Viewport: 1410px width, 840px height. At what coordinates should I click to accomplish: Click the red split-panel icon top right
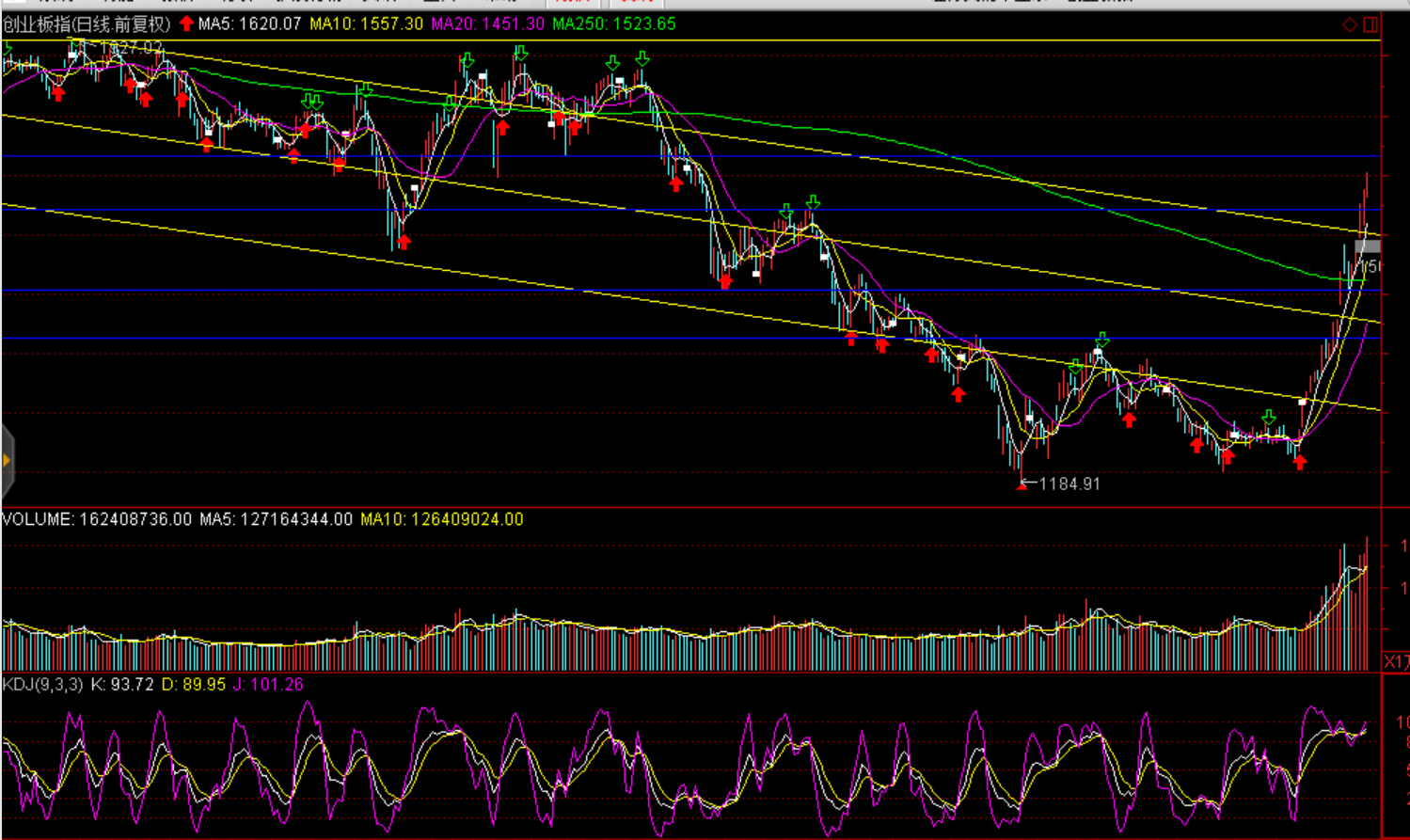tap(1370, 24)
